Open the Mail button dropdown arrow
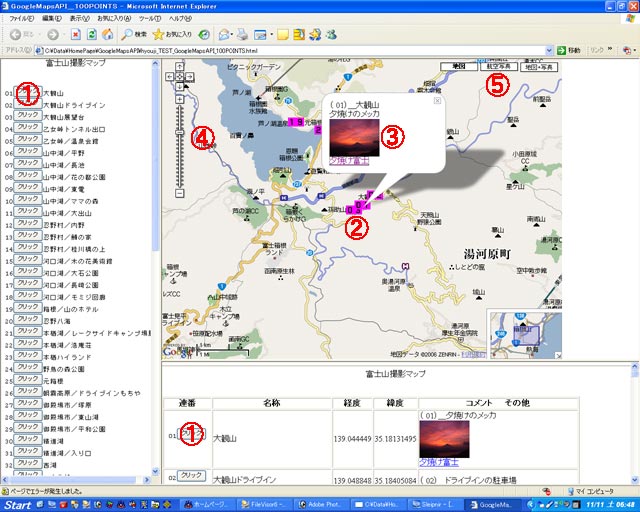 (232, 35)
